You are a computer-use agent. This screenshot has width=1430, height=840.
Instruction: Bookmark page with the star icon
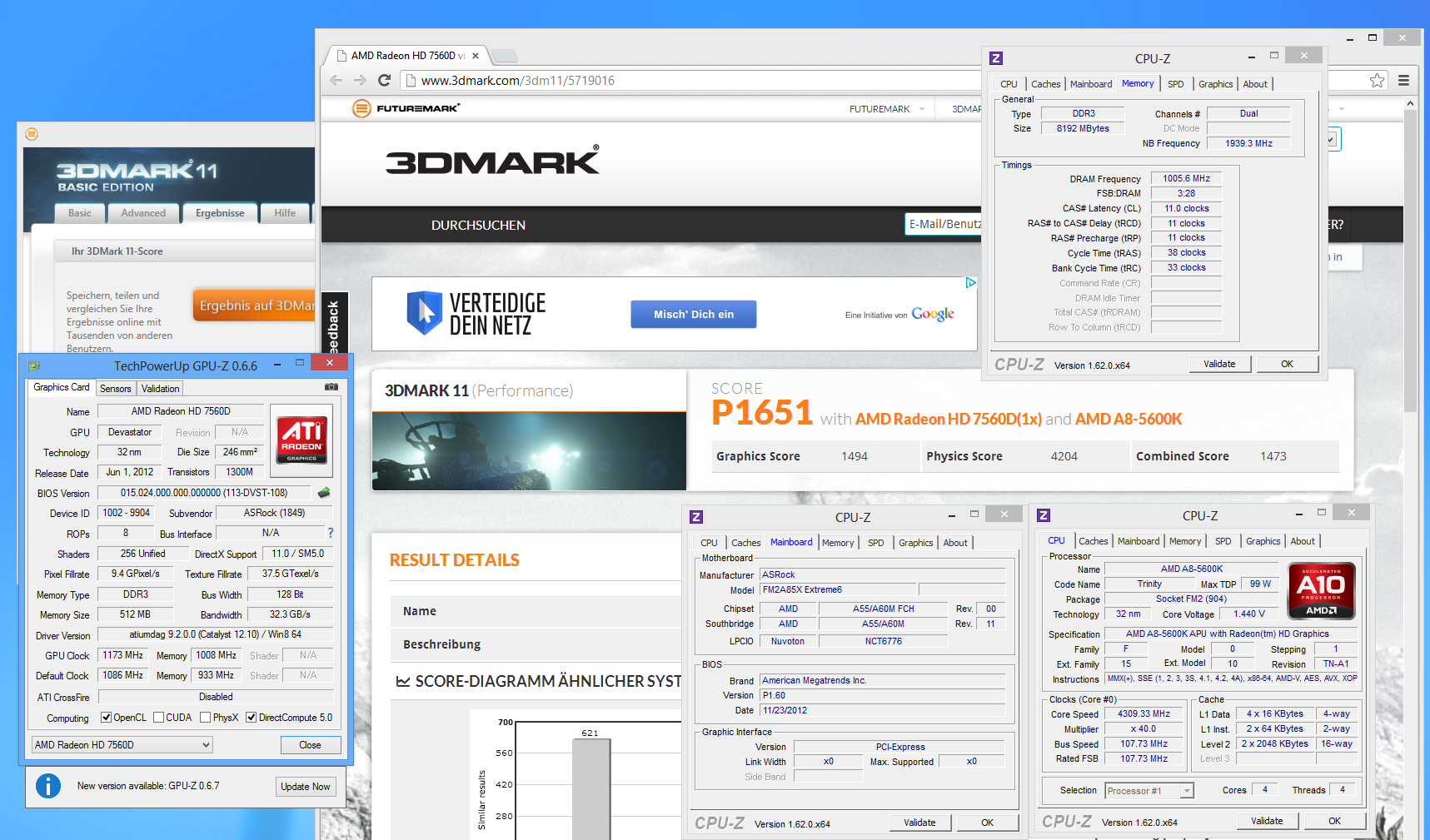click(x=1377, y=81)
